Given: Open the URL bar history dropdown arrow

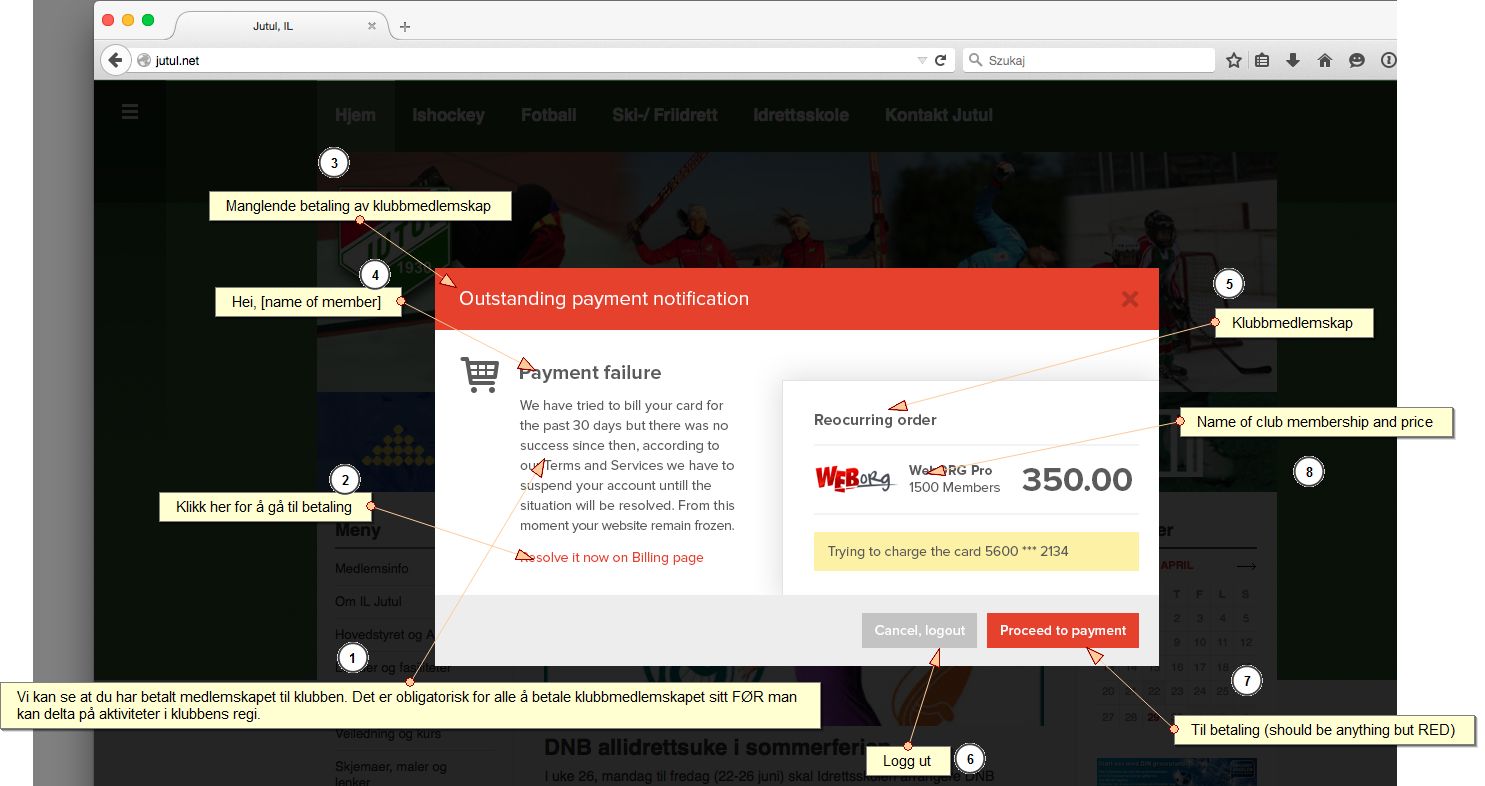Looking at the screenshot, I should point(922,61).
